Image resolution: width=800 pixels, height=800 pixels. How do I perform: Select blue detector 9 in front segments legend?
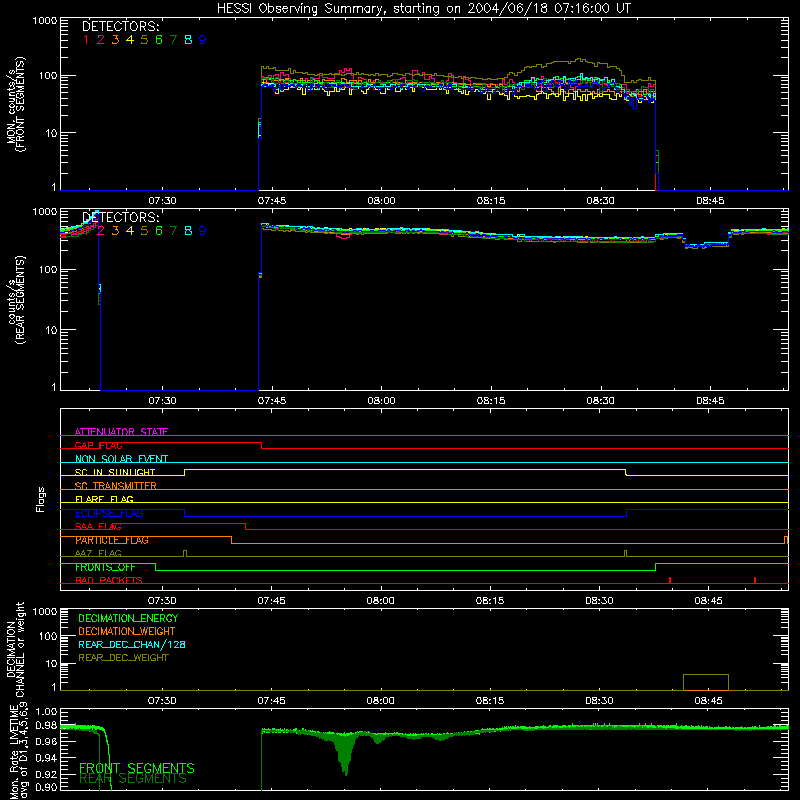(203, 40)
